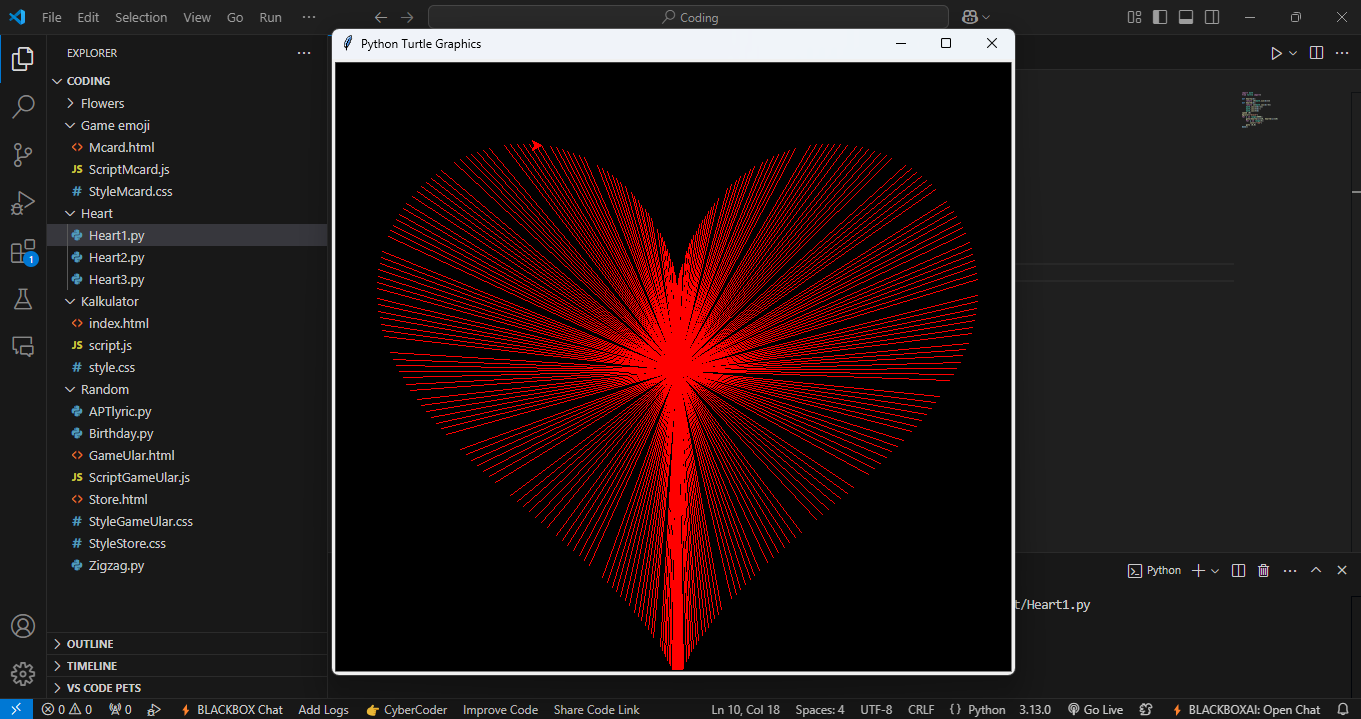Open the Source Control sidebar icon
Image resolution: width=1361 pixels, height=719 pixels.
[23, 154]
